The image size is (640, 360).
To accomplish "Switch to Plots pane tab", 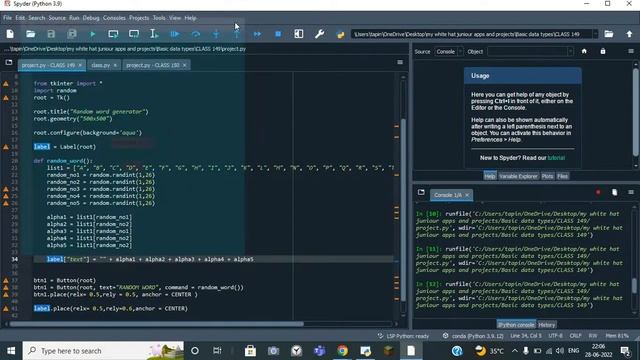I will [547, 176].
